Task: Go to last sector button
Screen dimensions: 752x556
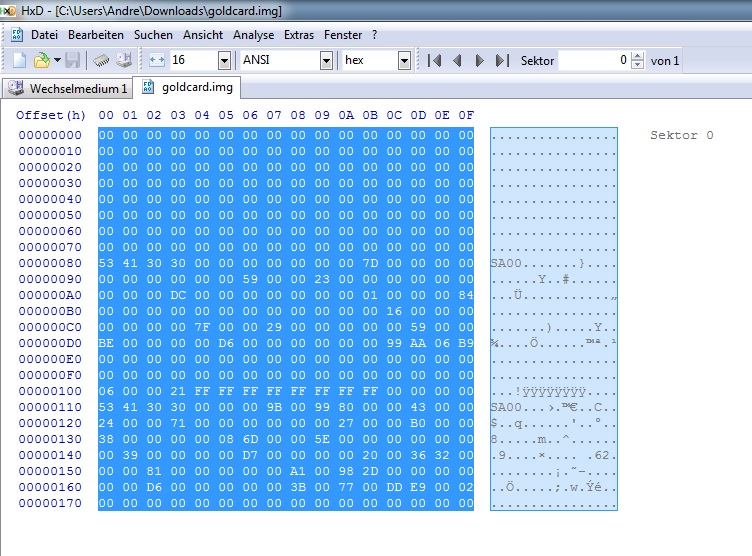Action: point(502,60)
